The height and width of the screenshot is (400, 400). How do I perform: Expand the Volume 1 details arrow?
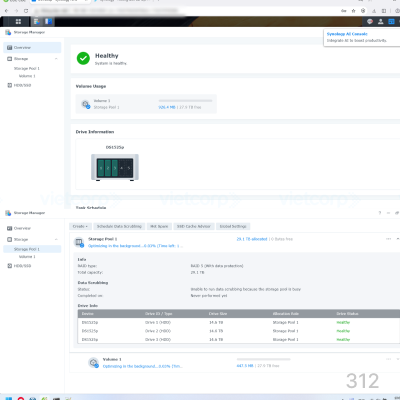(x=398, y=359)
